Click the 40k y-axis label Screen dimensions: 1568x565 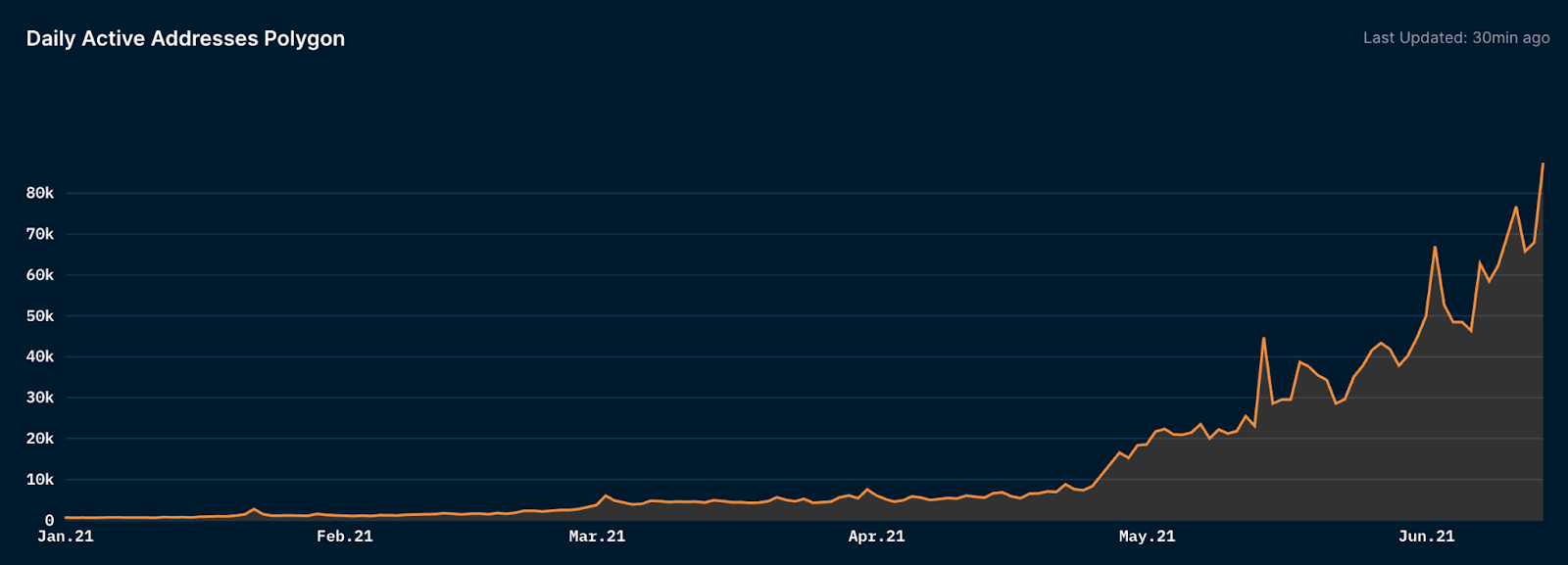tap(40, 356)
